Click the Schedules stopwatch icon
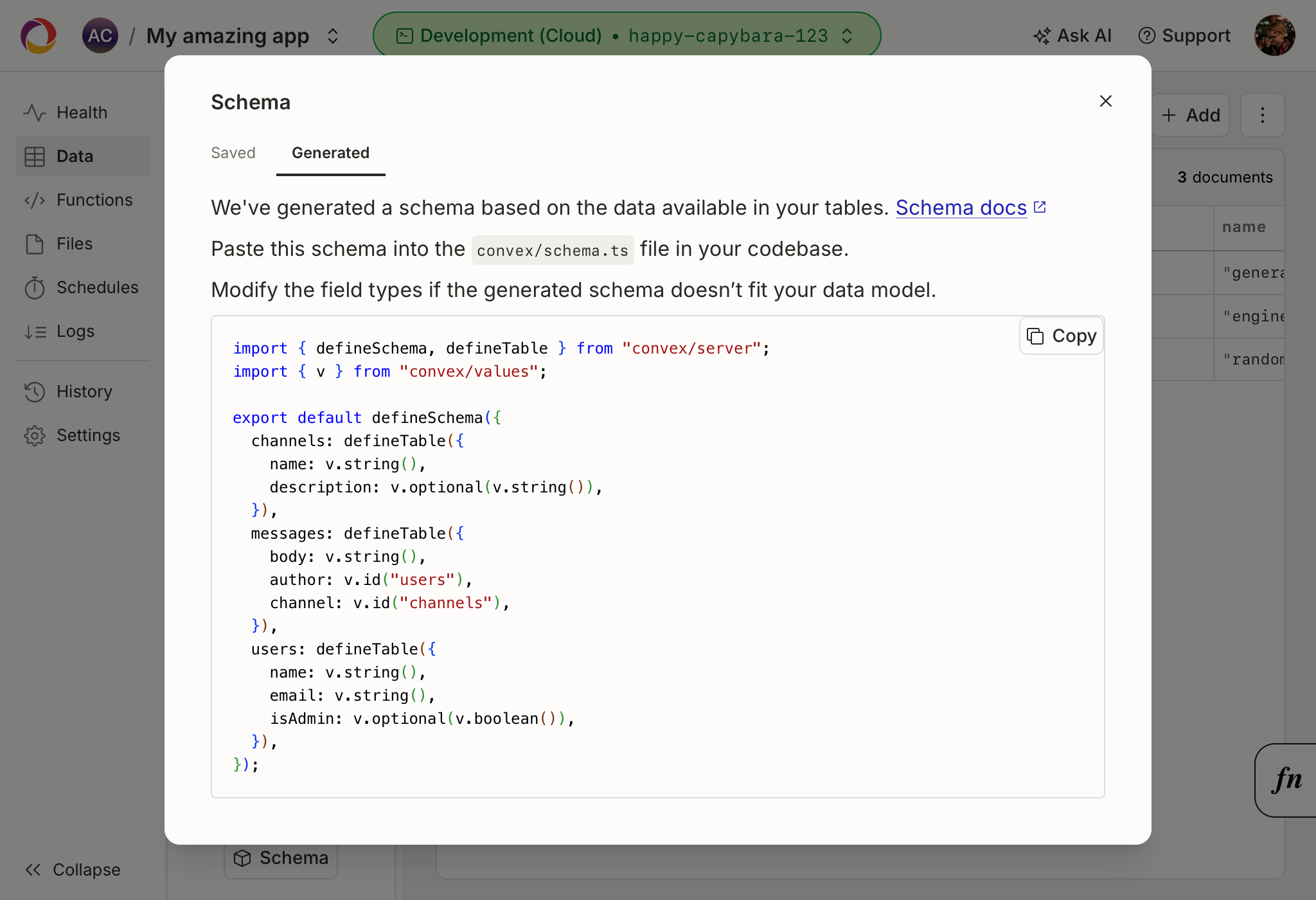This screenshot has height=900, width=1316. coord(35,287)
